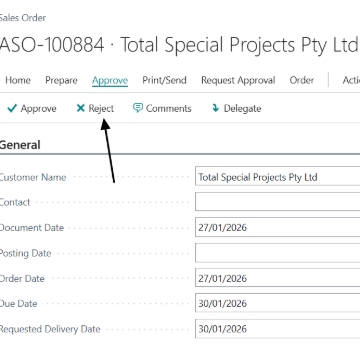Click the empty Posting Date field
Image resolution: width=360 pixels, height=360 pixels.
pos(277,253)
